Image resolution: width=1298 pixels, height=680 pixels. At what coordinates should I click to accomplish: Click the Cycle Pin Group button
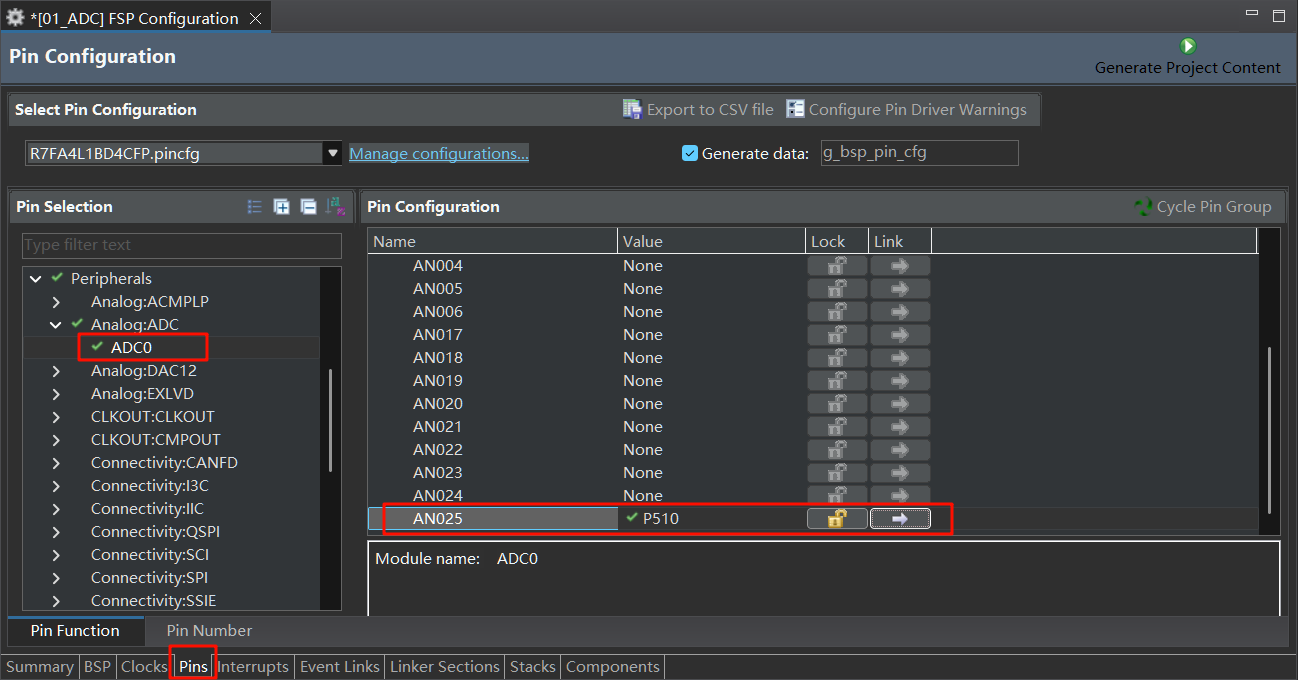(x=1203, y=207)
